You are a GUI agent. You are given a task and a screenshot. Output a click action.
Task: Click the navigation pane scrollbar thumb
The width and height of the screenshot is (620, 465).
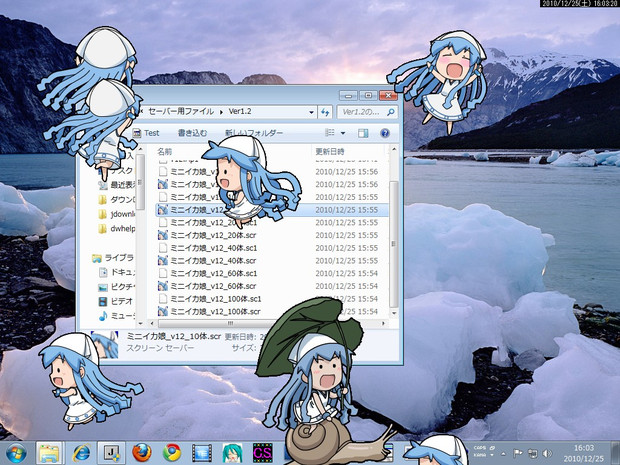coord(140,181)
